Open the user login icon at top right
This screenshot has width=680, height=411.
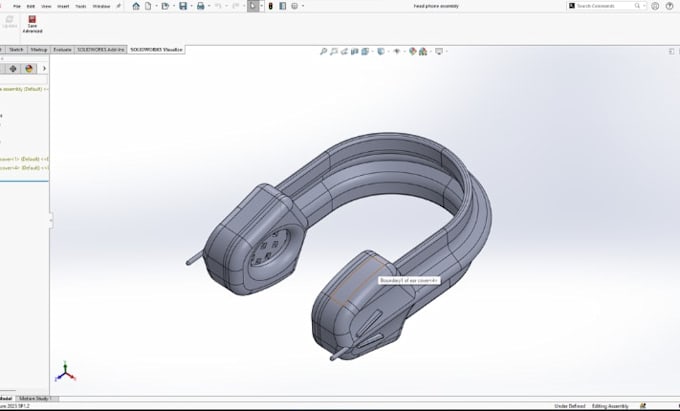655,6
